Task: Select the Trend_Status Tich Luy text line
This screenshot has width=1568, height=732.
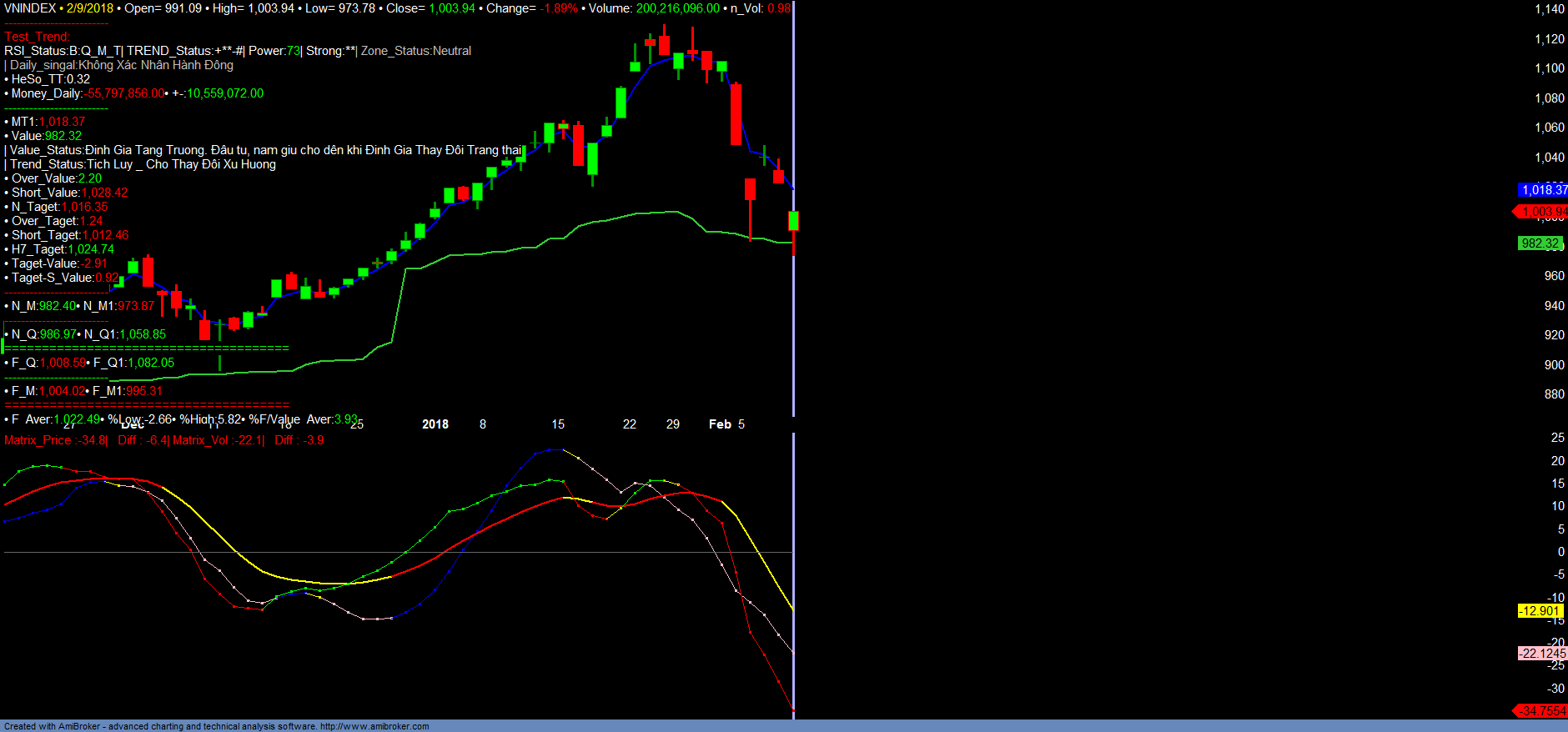Action: tap(142, 164)
